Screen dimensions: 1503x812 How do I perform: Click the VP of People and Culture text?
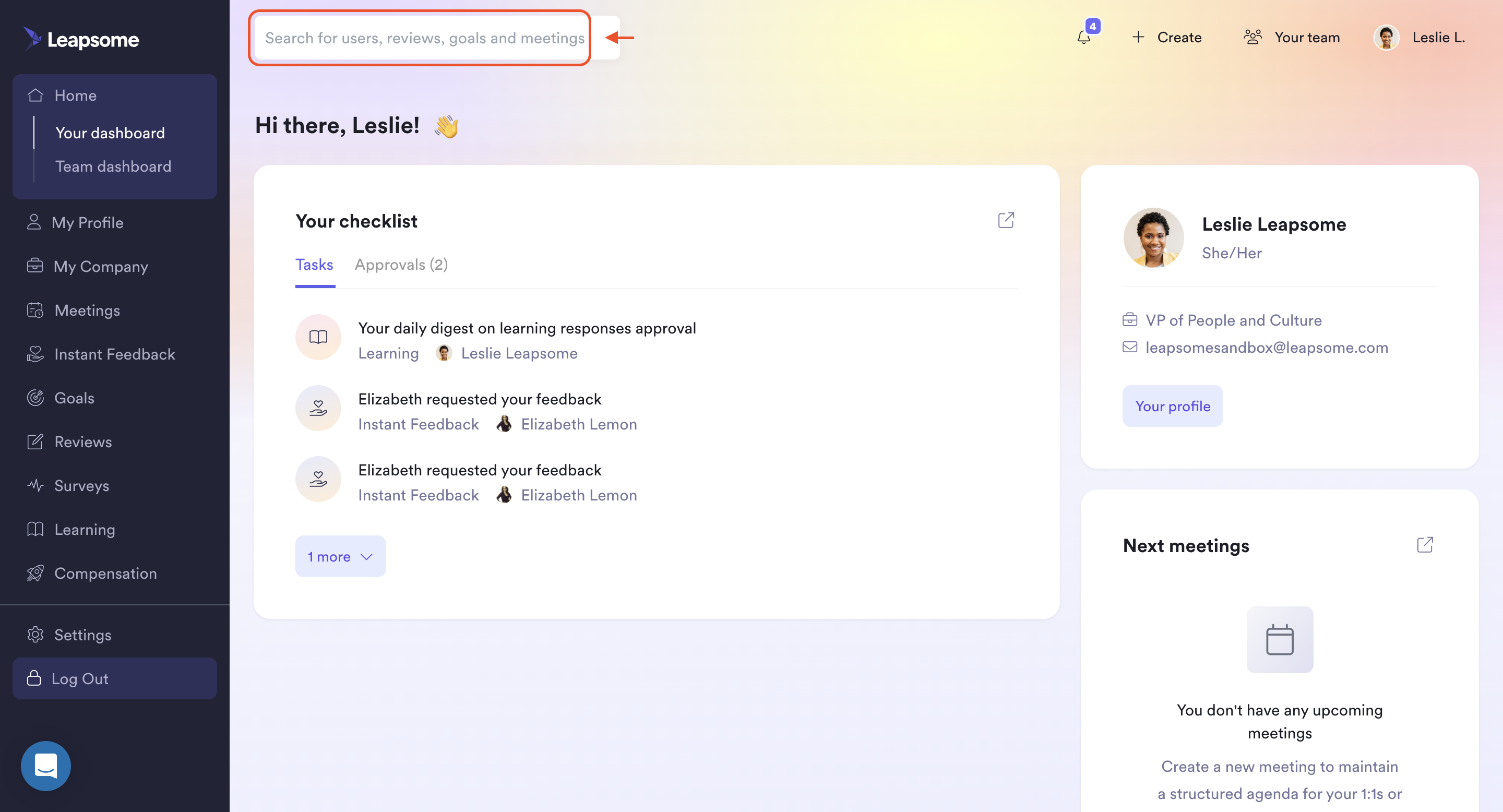click(x=1233, y=320)
